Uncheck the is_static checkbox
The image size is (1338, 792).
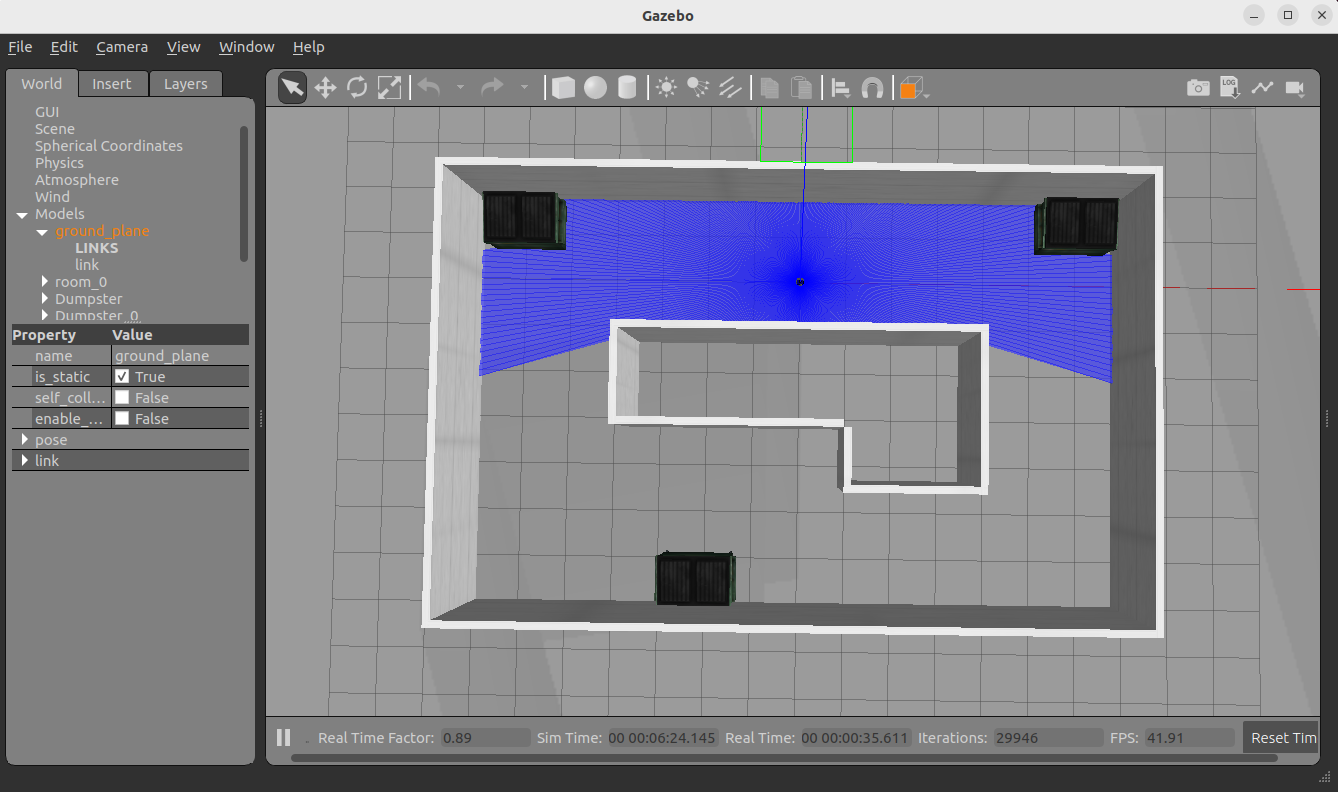122,377
